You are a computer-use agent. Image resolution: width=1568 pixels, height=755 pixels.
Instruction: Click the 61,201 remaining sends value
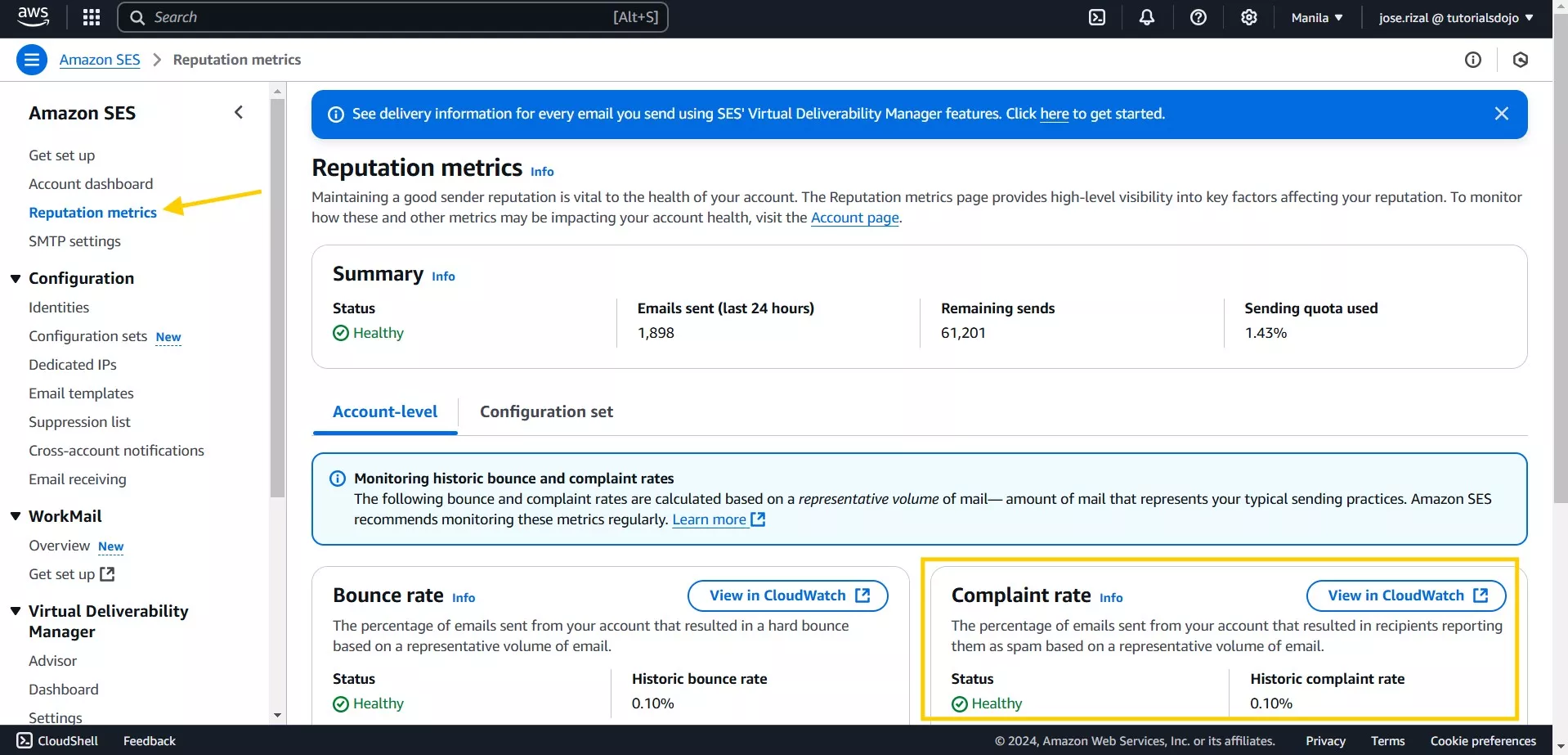point(963,333)
